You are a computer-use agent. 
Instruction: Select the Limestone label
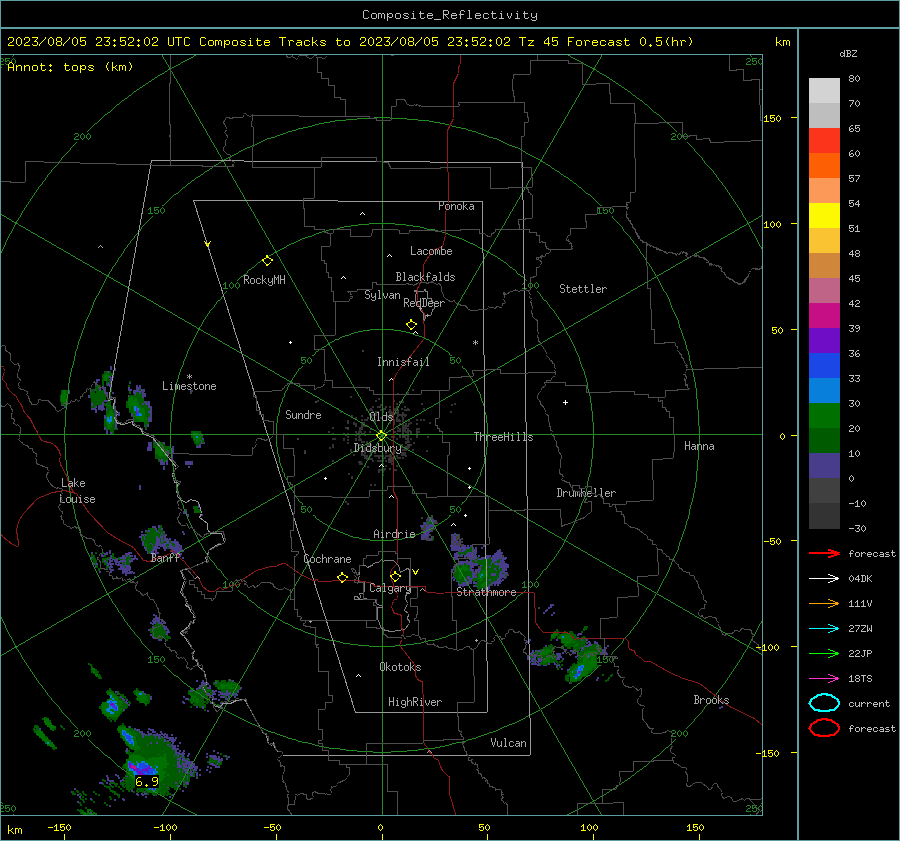189,386
